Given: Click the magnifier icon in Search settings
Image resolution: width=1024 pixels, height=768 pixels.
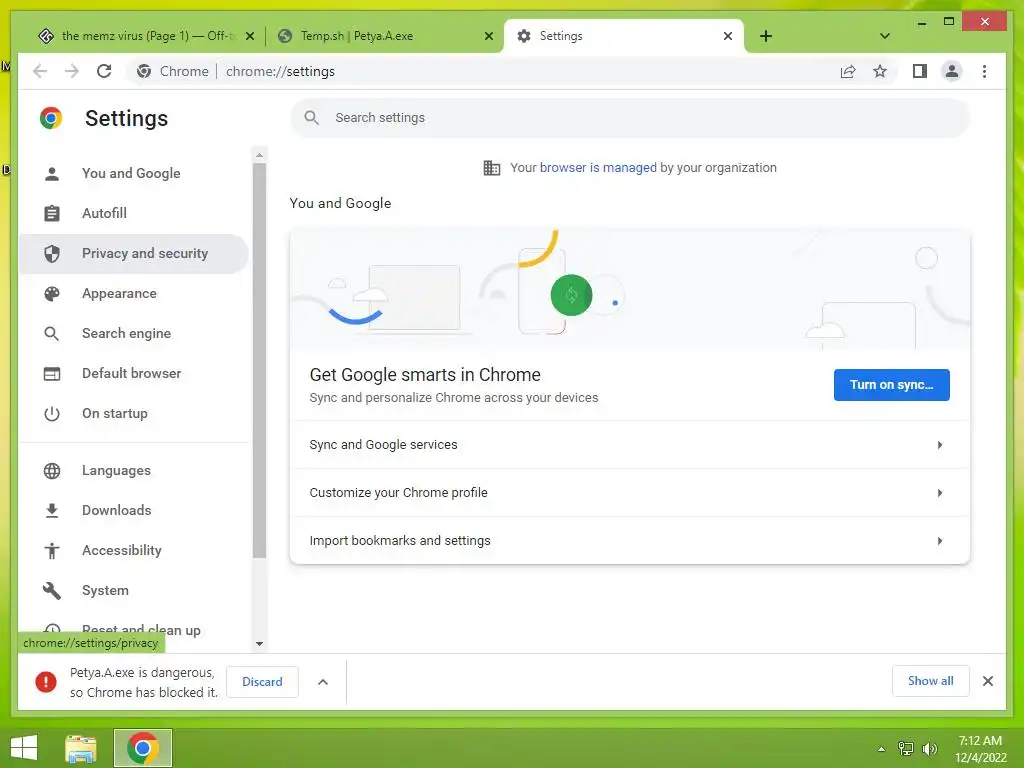Looking at the screenshot, I should tap(312, 118).
